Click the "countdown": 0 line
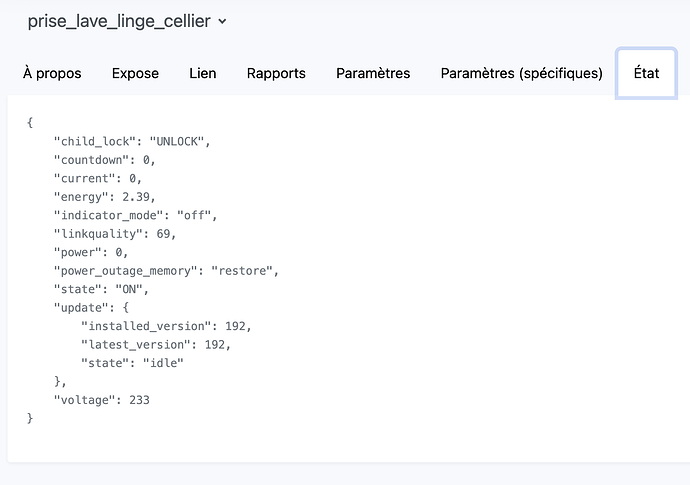Viewport: 690px width, 485px height. 104,160
